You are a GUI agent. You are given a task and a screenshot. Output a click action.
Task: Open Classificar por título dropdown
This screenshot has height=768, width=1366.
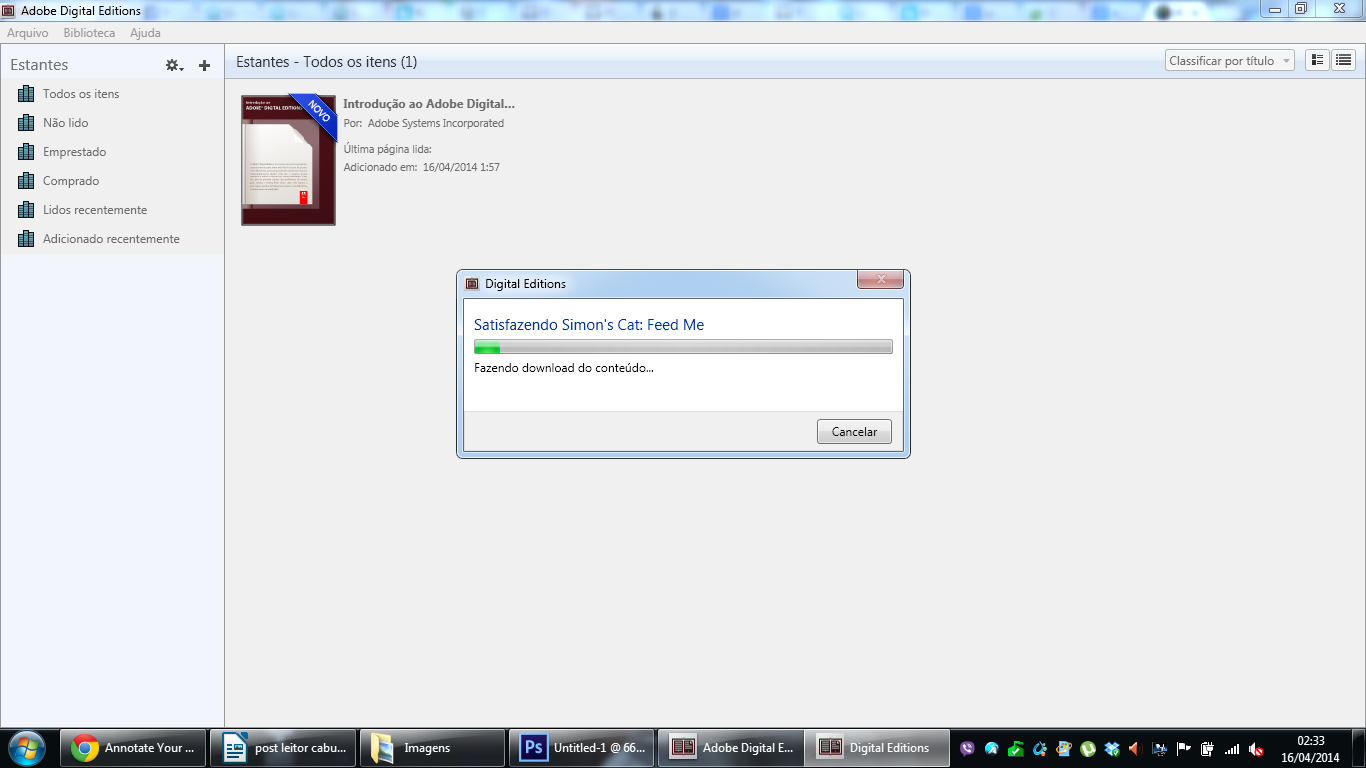(x=1229, y=61)
